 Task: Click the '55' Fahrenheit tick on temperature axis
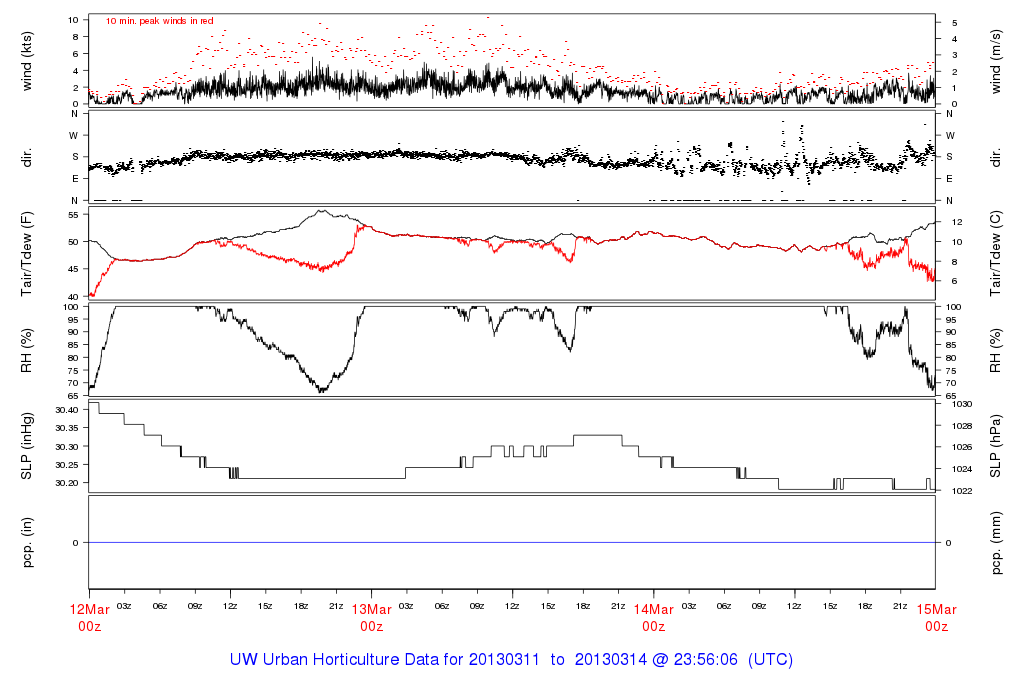point(73,215)
